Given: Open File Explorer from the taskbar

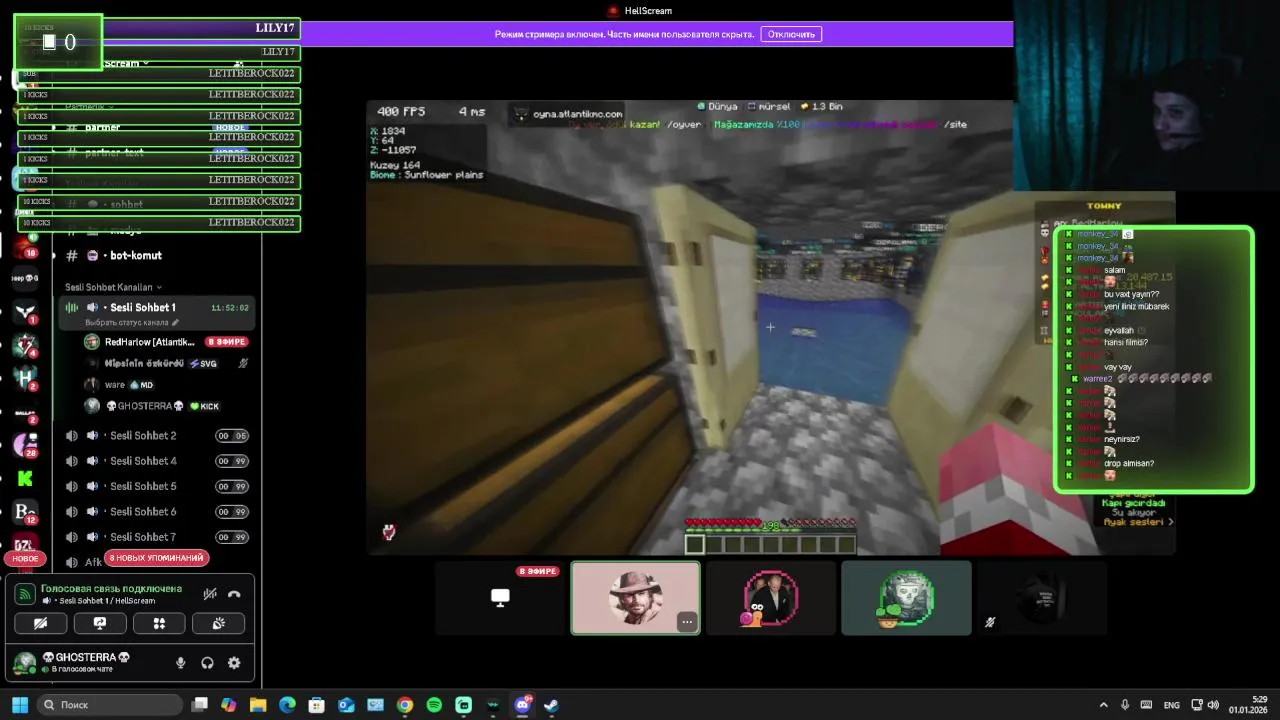Looking at the screenshot, I should coord(258,705).
